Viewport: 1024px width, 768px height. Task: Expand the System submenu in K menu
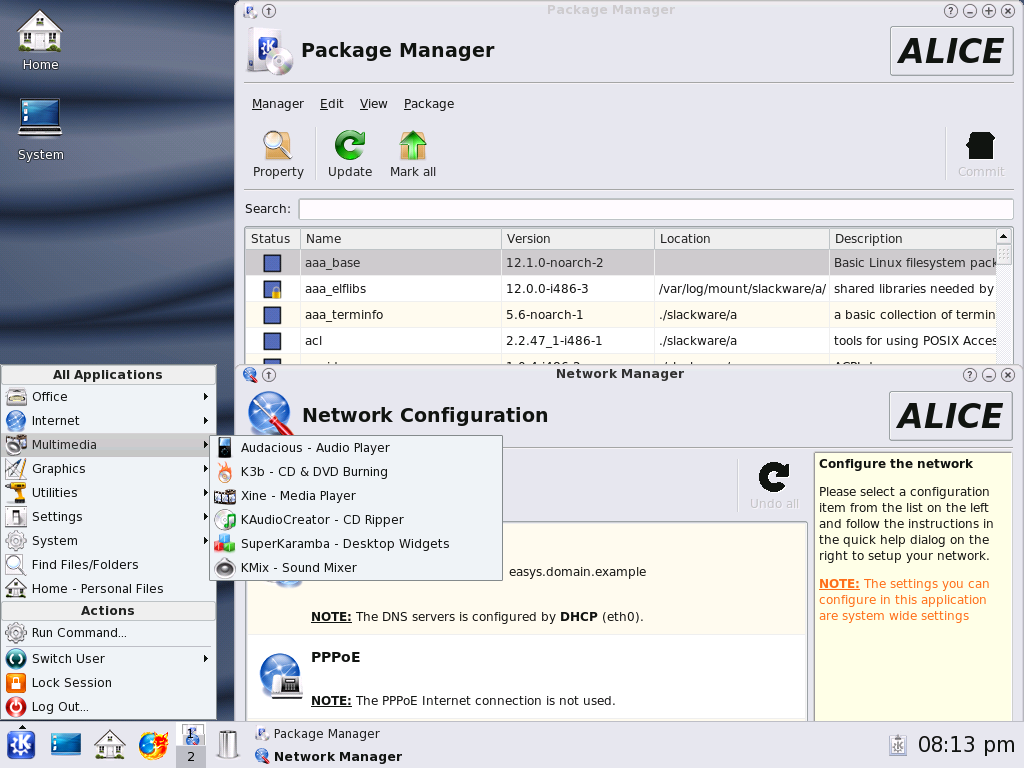[x=108, y=541]
